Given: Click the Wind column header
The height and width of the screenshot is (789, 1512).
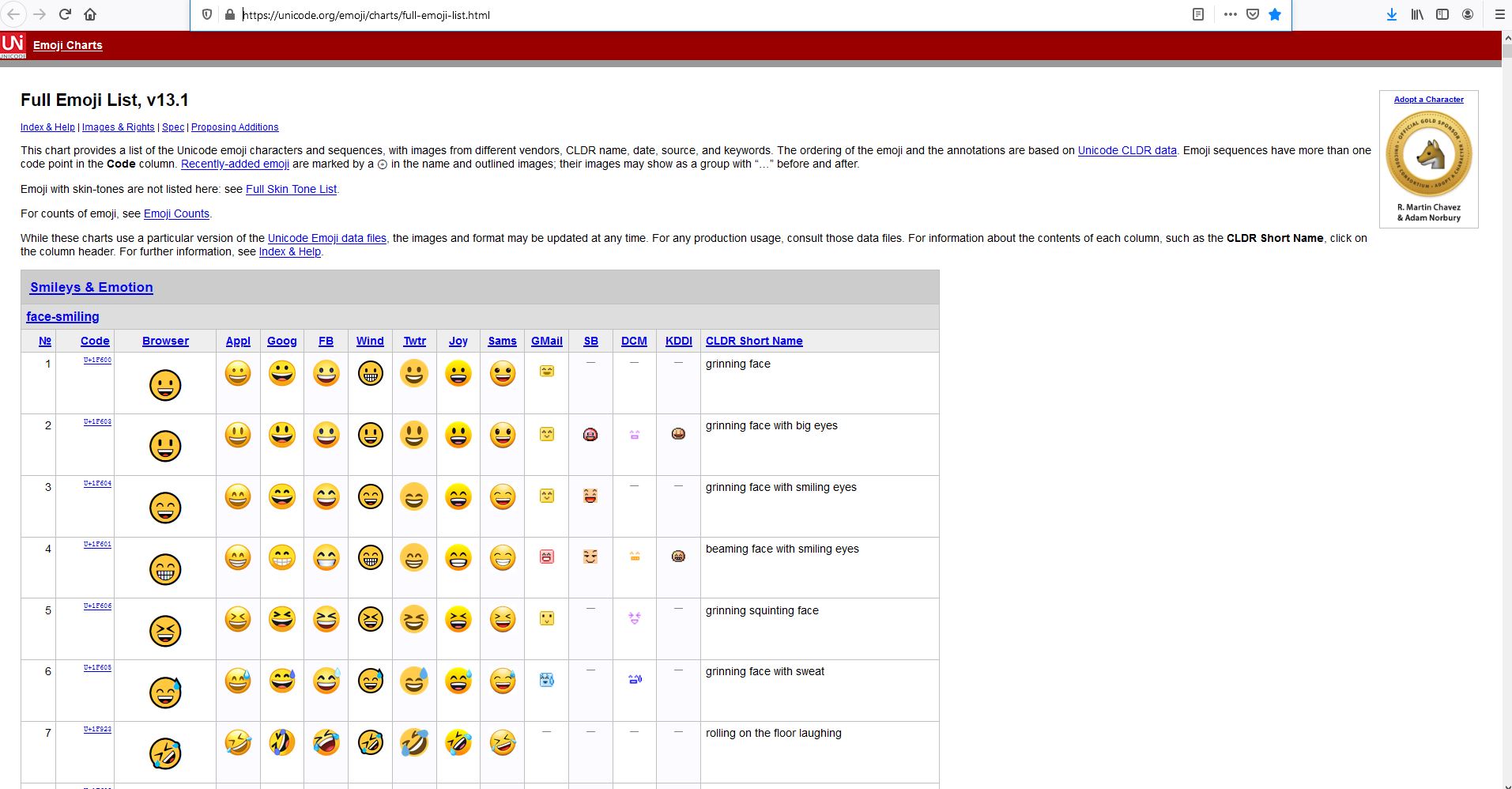Looking at the screenshot, I should pos(370,341).
